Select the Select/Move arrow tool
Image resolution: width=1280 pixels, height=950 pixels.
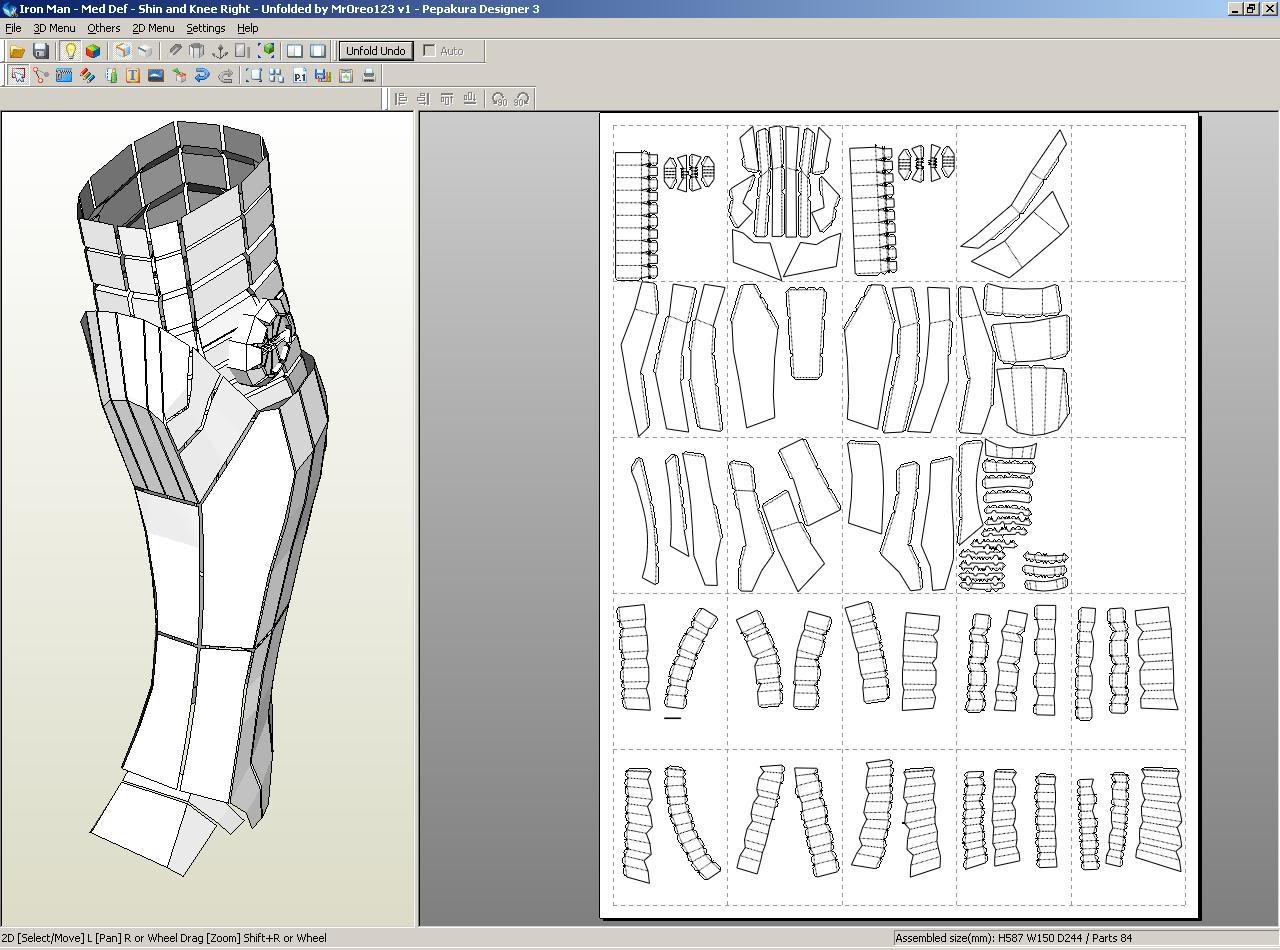(x=18, y=75)
